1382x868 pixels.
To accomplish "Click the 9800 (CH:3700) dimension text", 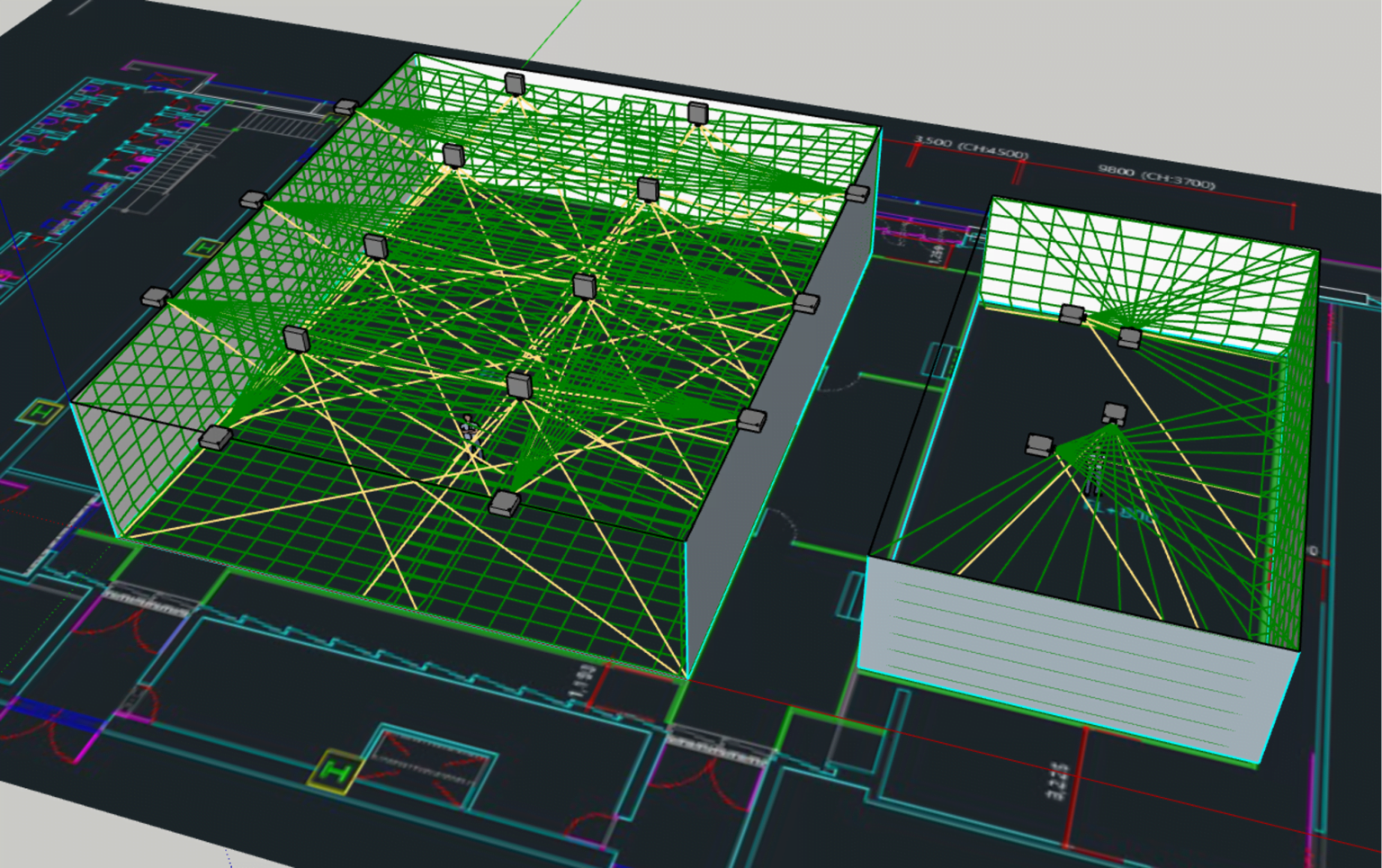I will 1156,177.
